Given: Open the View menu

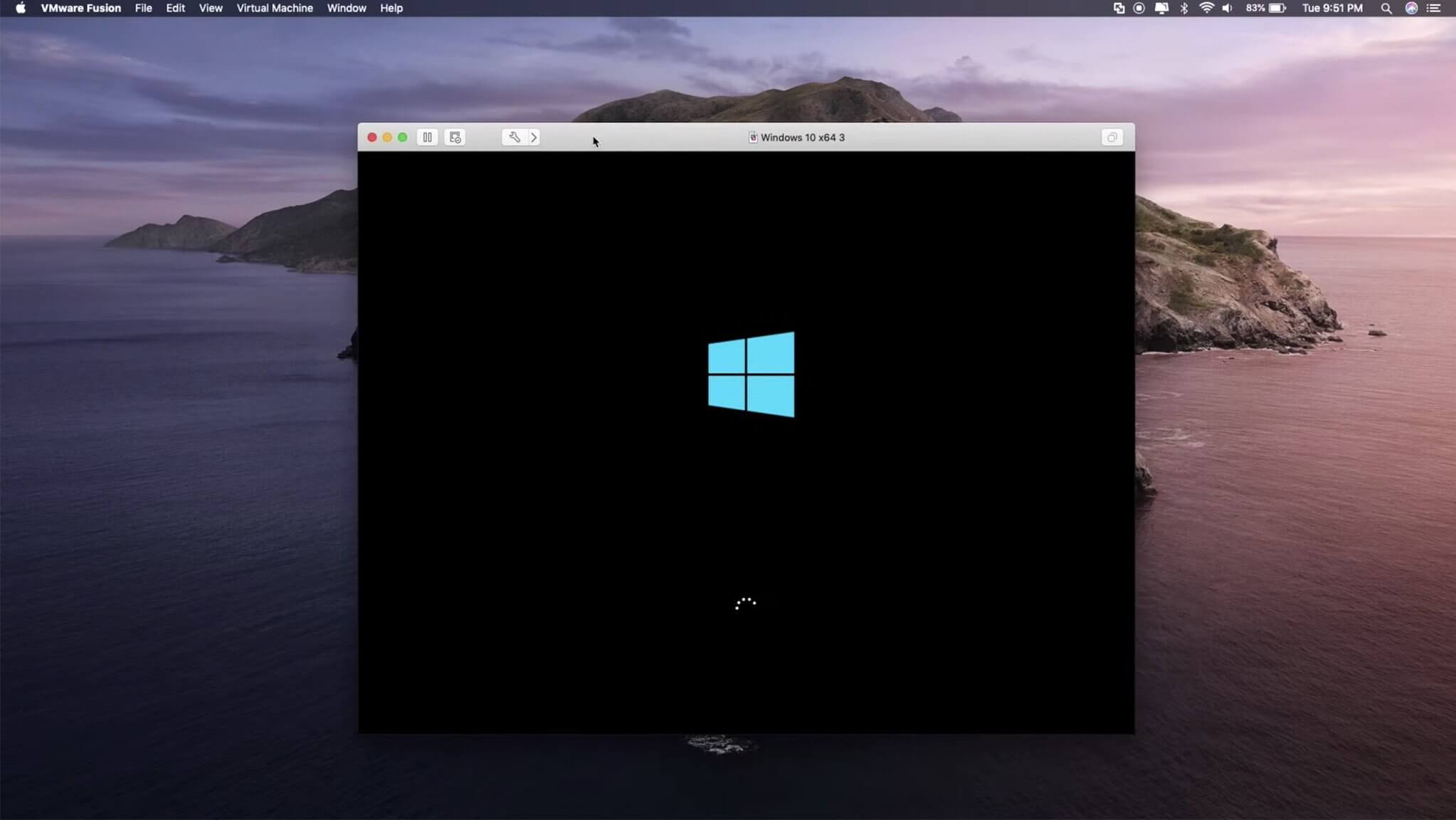Looking at the screenshot, I should pyautogui.click(x=210, y=8).
